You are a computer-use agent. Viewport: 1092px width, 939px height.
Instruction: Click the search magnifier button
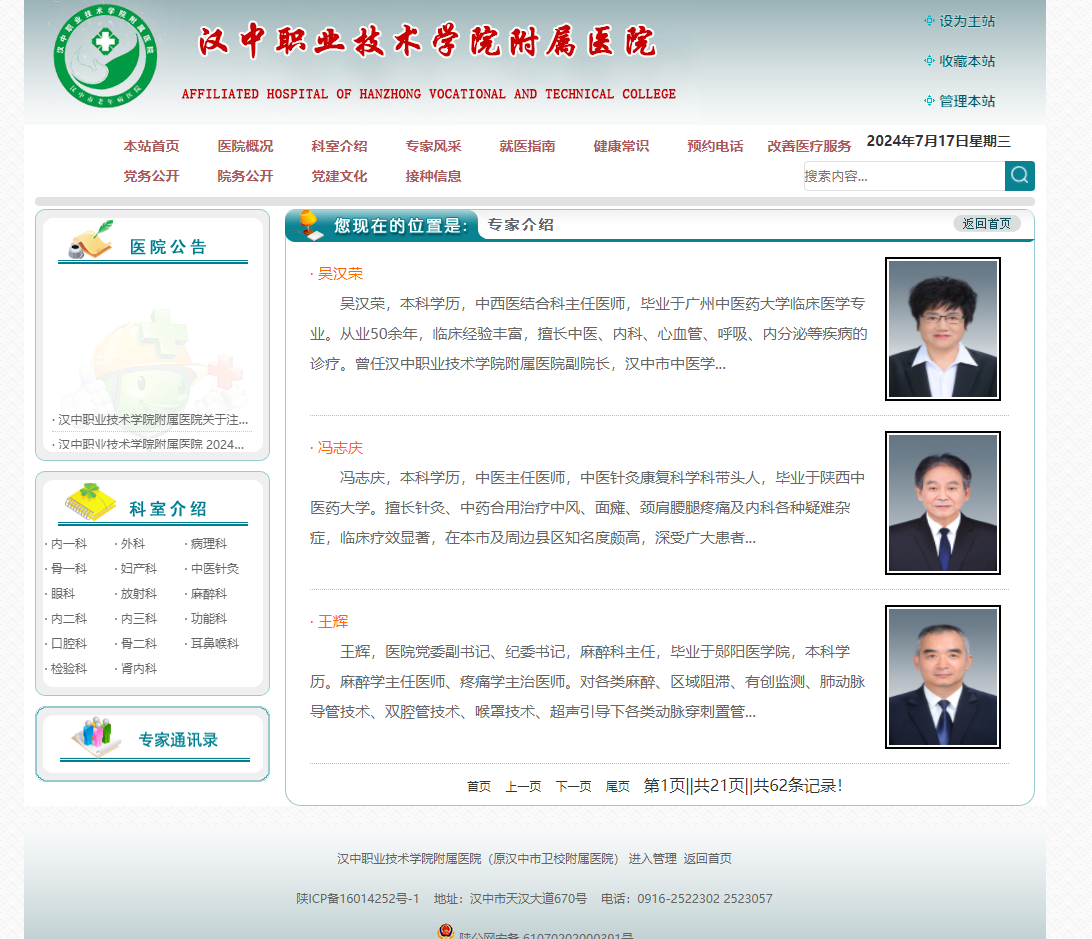click(1020, 176)
